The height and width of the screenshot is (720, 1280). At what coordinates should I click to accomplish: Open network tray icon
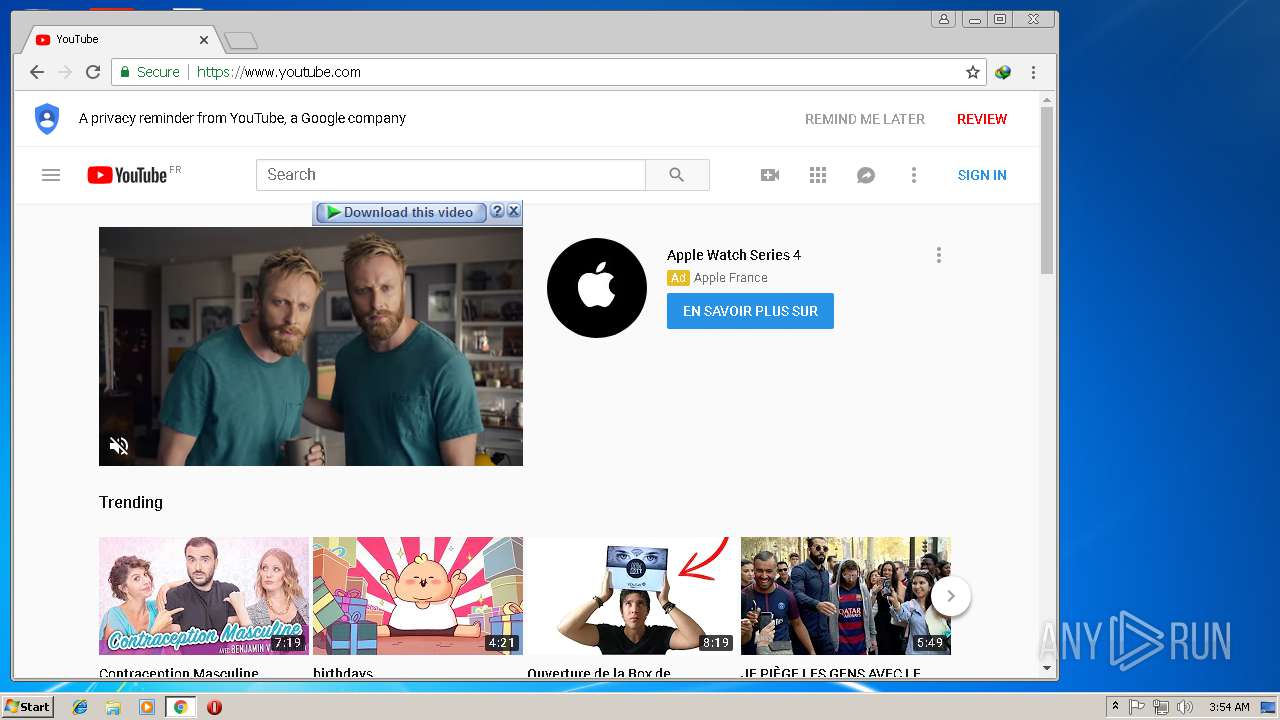click(x=1161, y=707)
